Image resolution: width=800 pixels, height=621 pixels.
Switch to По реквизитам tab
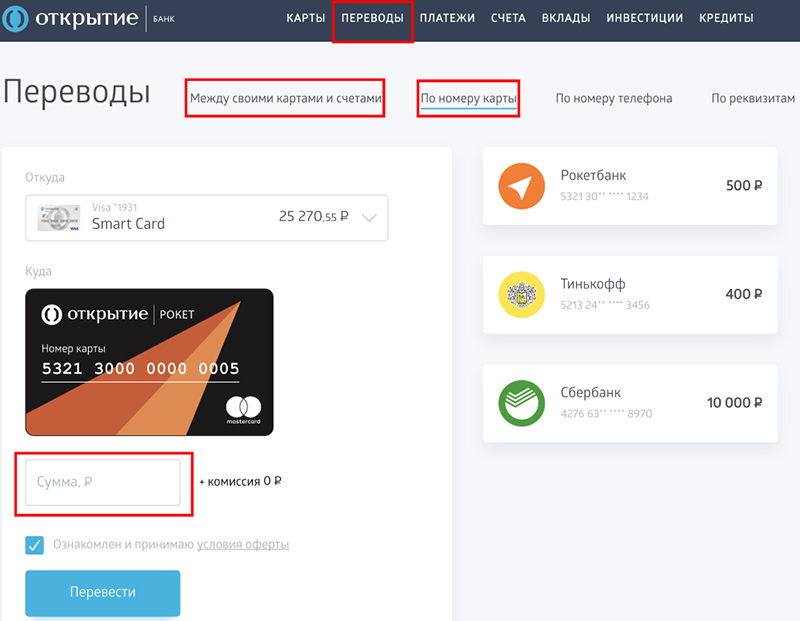click(x=753, y=98)
